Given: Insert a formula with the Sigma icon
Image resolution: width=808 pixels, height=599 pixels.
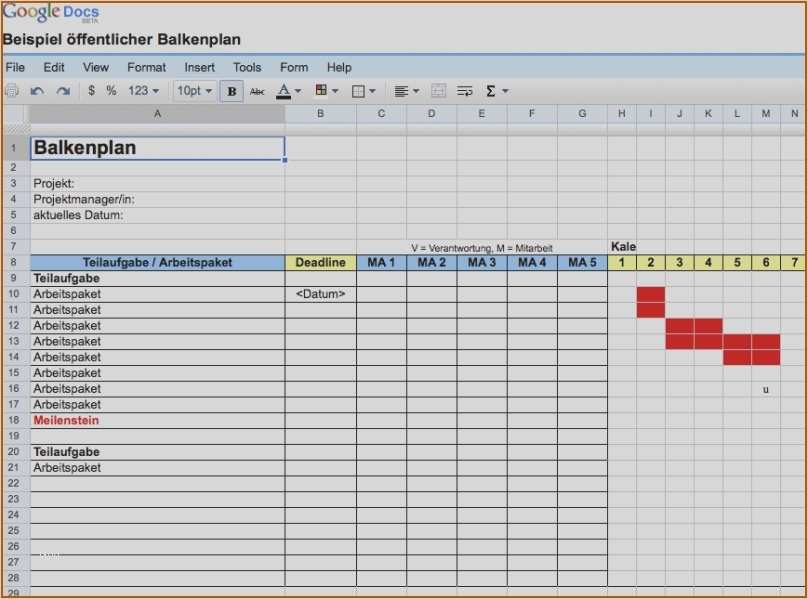Looking at the screenshot, I should [492, 90].
